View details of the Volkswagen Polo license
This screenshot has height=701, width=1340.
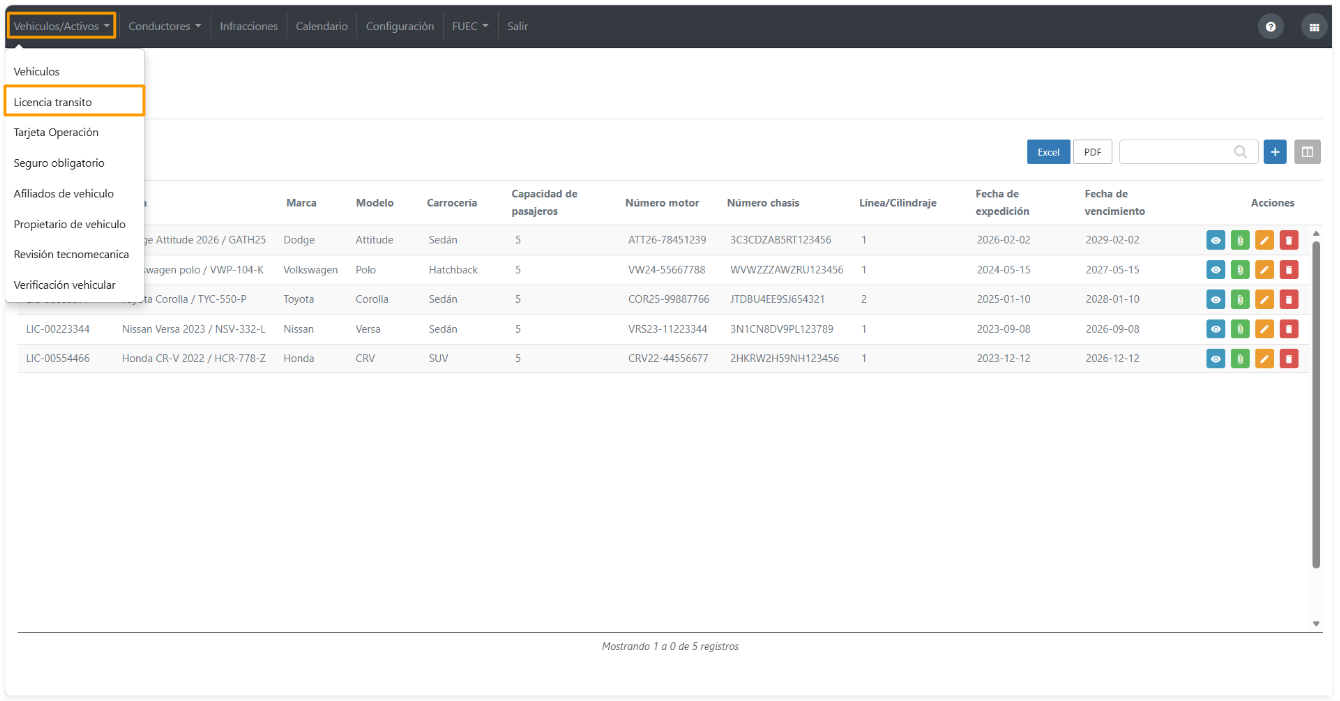pos(1215,270)
